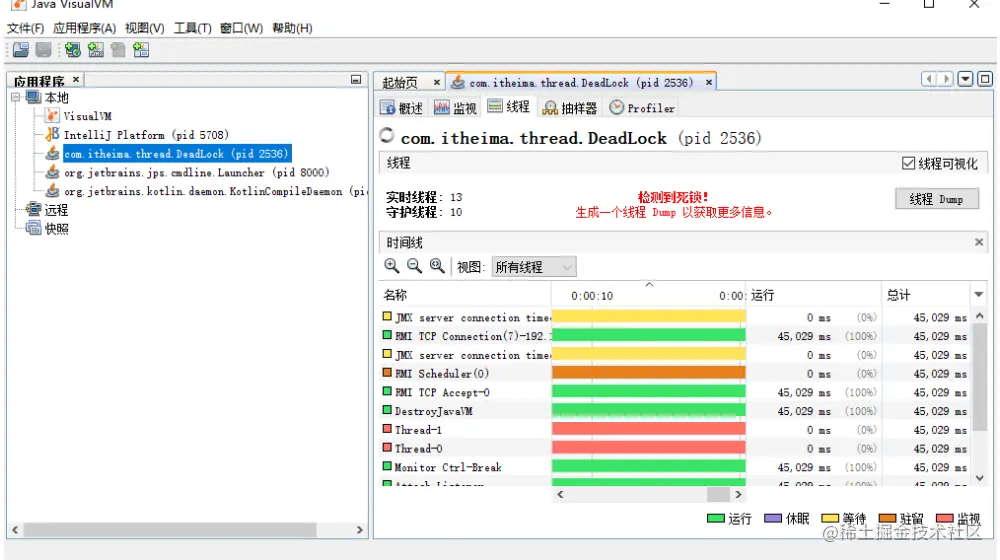This screenshot has height=560, width=1000.
Task: Close the Timeline section
Action: pos(979,242)
